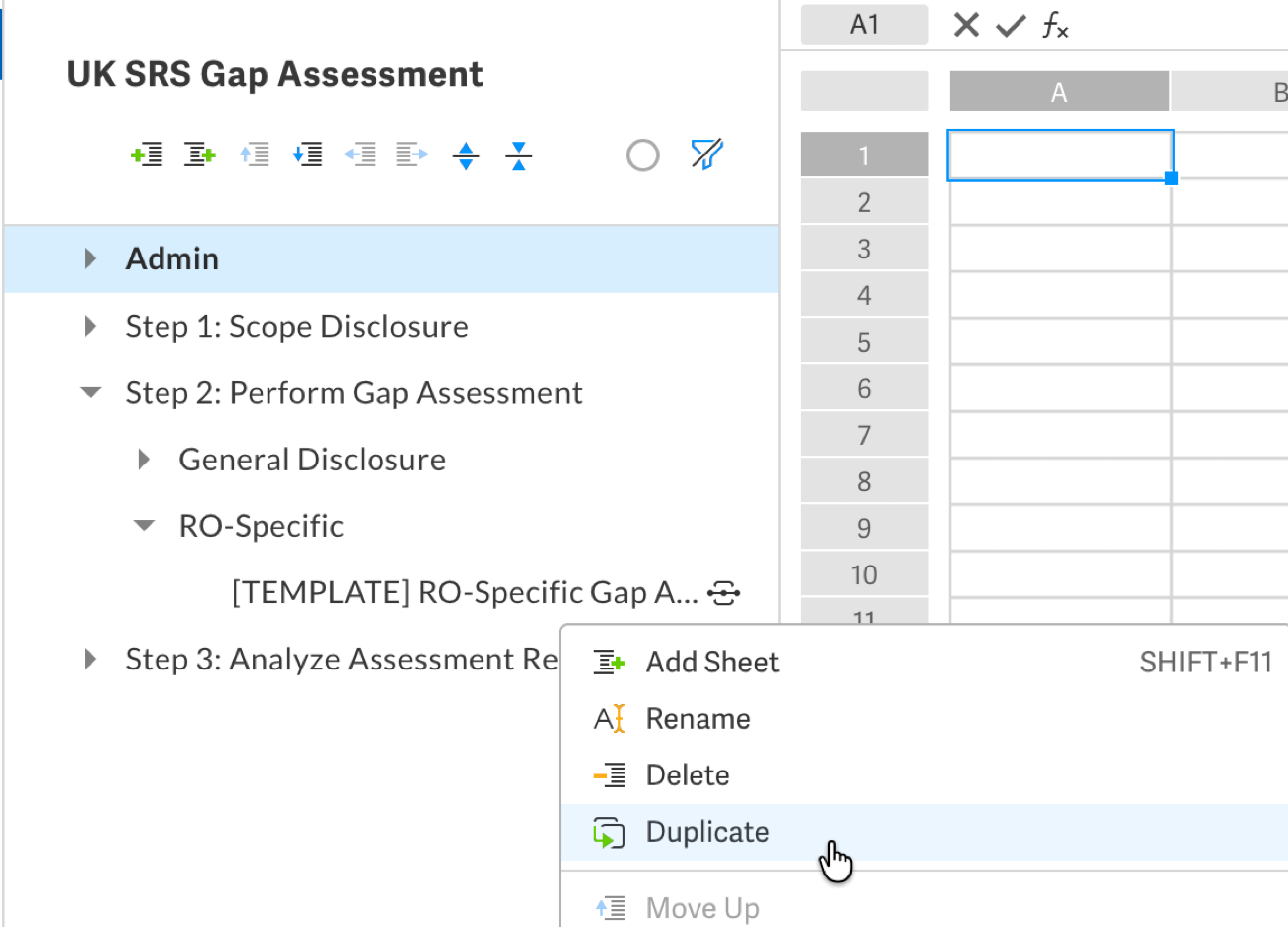The image size is (1288, 927).
Task: Choose Add Sheet from context menu
Action: click(x=924, y=662)
